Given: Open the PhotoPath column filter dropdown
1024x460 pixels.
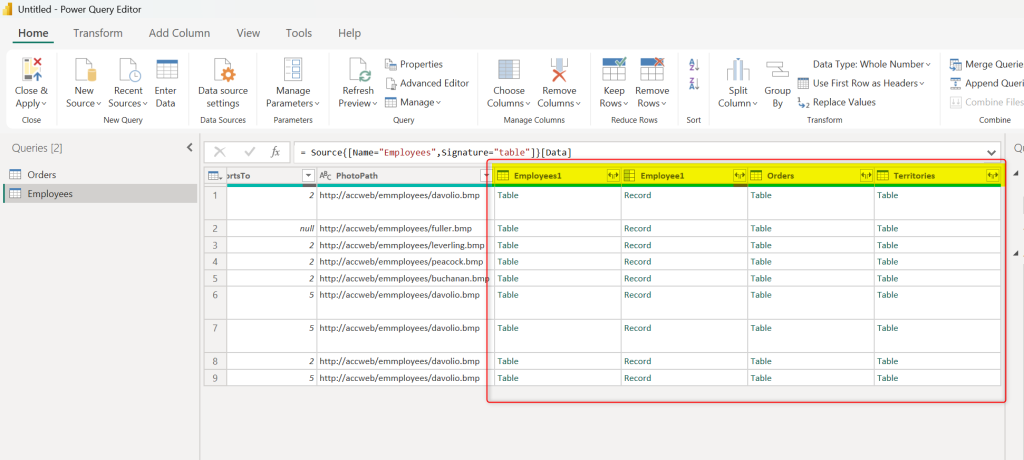Looking at the screenshot, I should pos(486,175).
